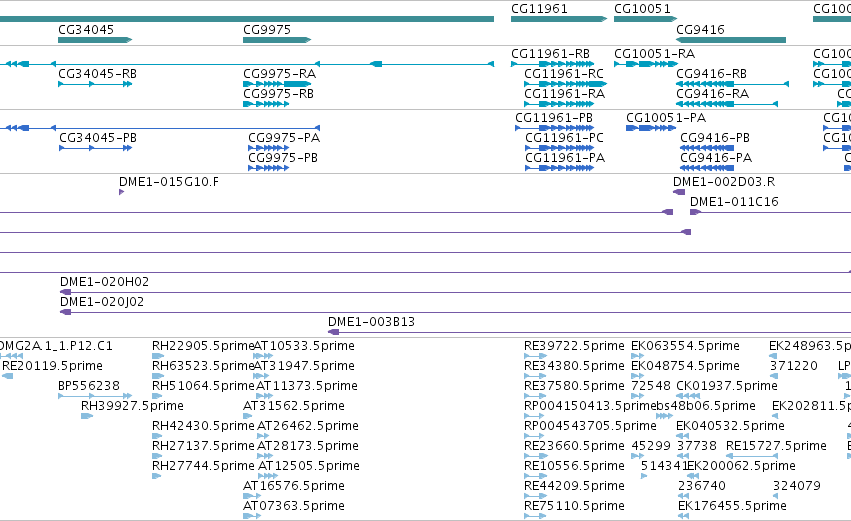Select transcript CG10051-RA
The height and width of the screenshot is (521, 851).
(646, 64)
